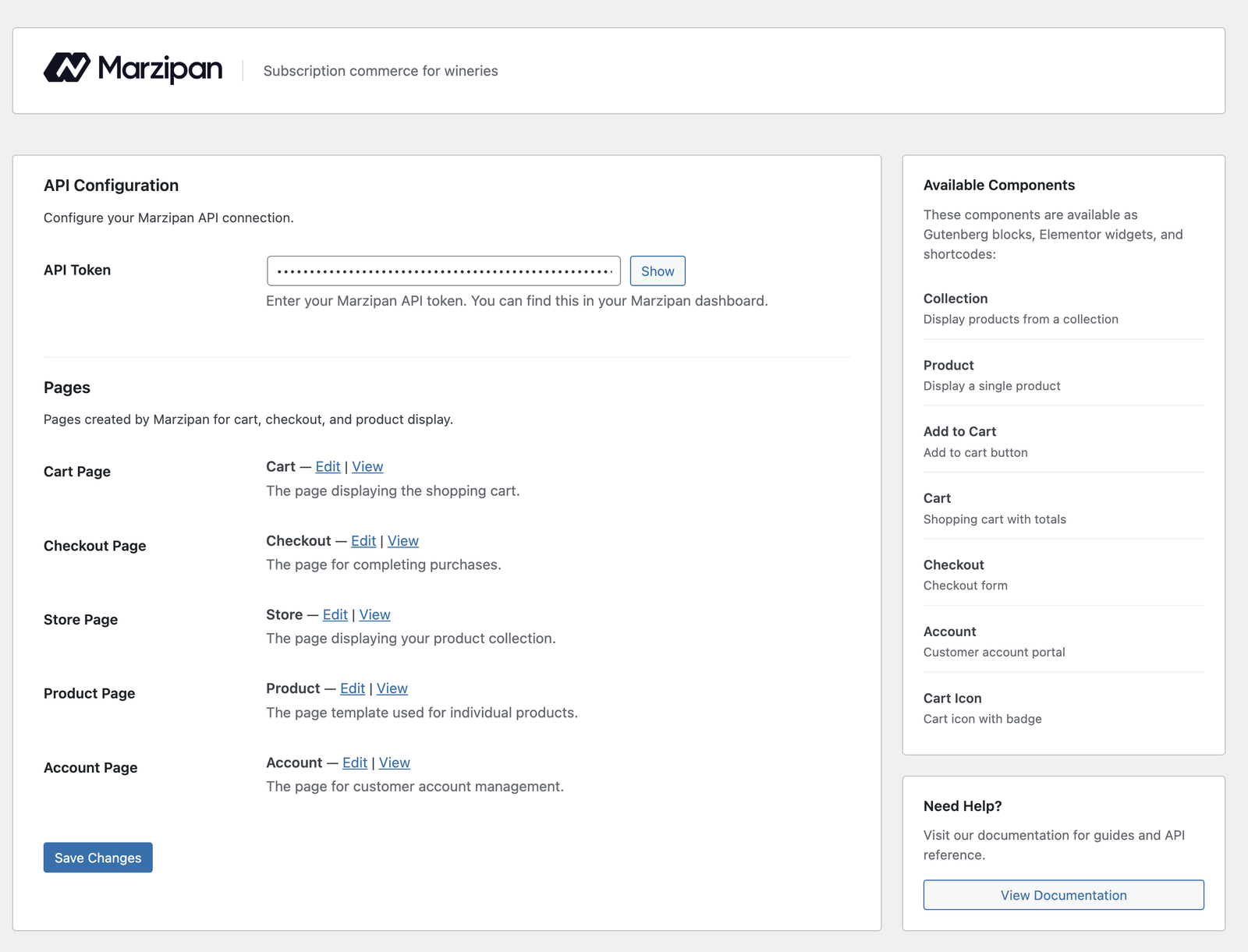View the Product page
The height and width of the screenshot is (952, 1248).
[x=392, y=688]
